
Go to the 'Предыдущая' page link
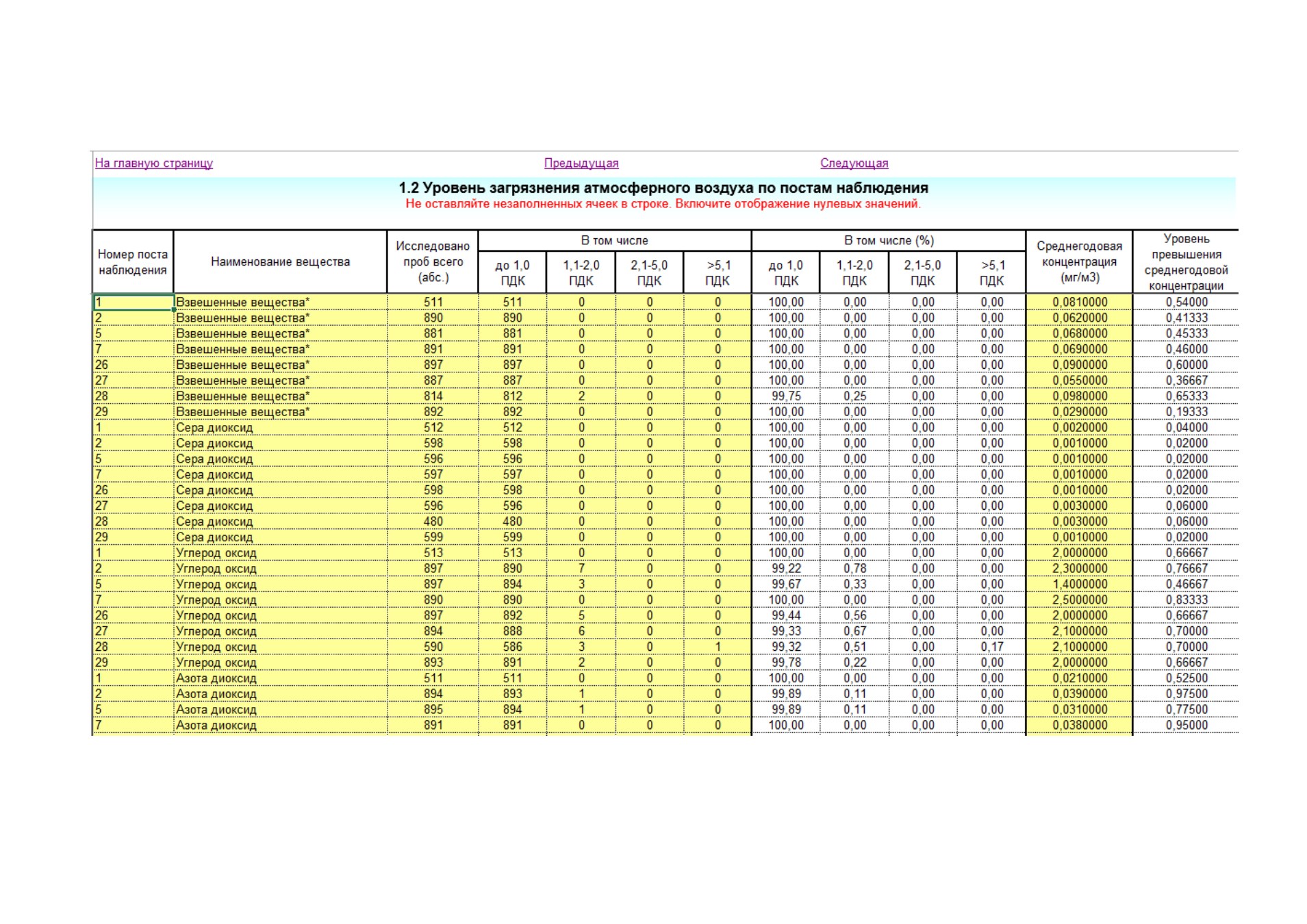[581, 163]
